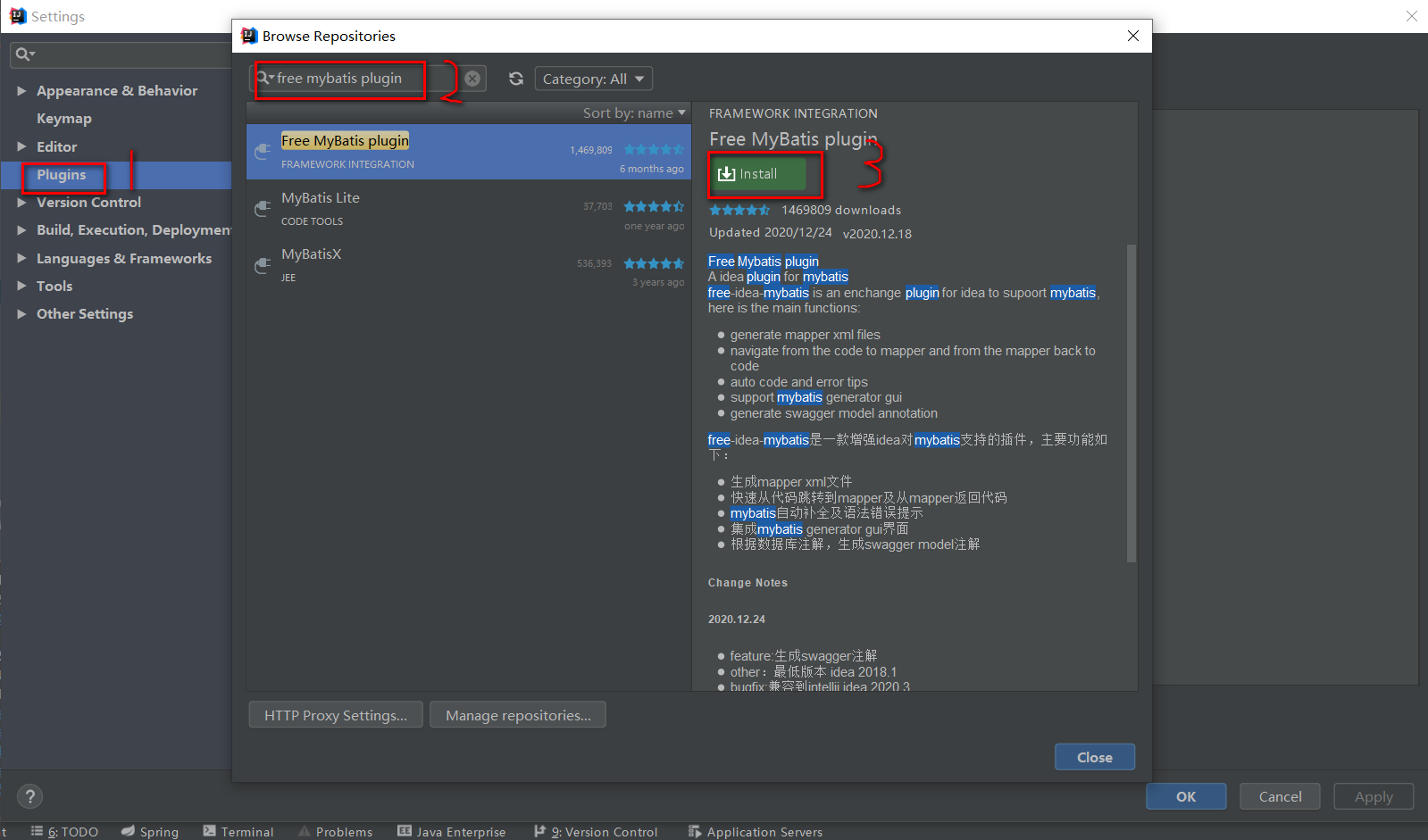Expand the Other Settings node
1428x840 pixels.
pyautogui.click(x=21, y=313)
